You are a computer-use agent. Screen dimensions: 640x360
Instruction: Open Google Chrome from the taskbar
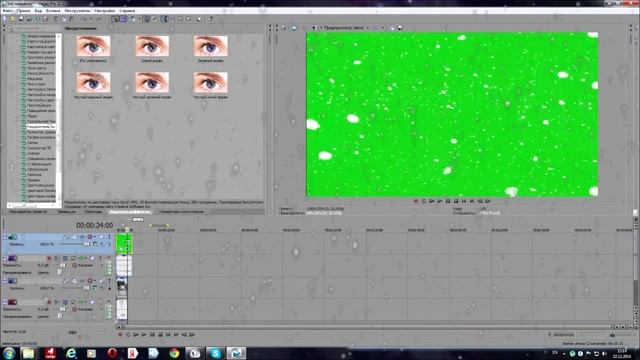coord(174,353)
